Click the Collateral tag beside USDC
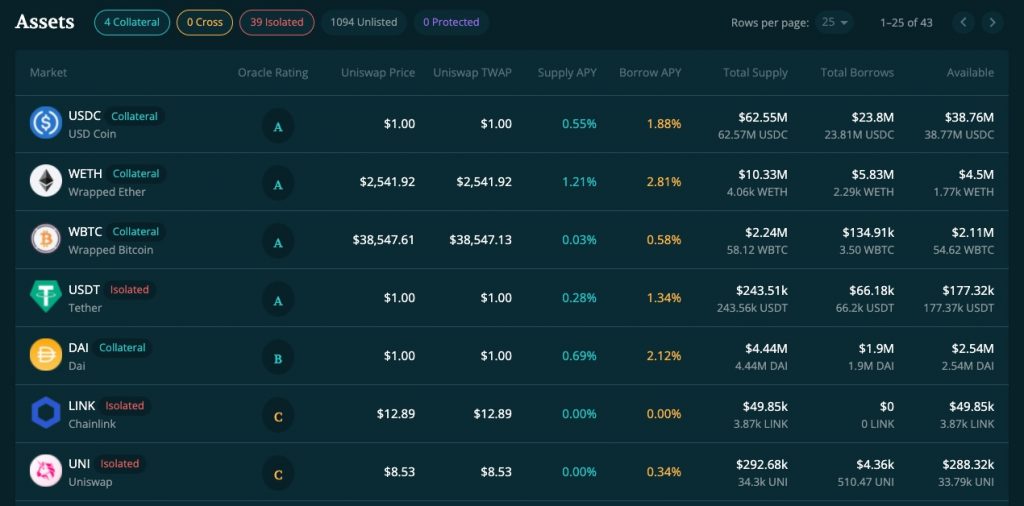 coord(135,116)
